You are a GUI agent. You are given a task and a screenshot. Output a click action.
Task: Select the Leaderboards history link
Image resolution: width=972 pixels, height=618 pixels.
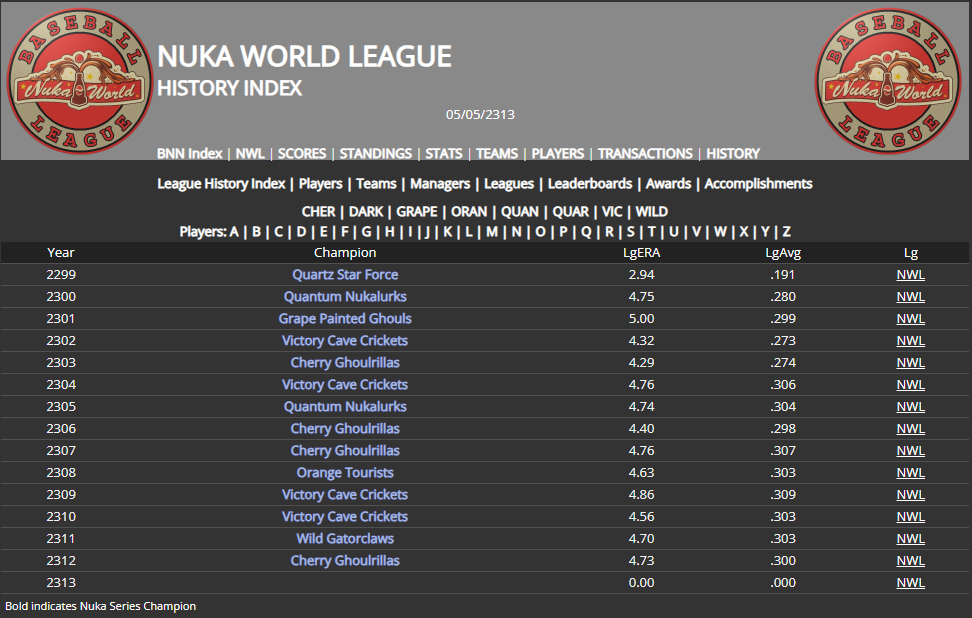click(589, 184)
